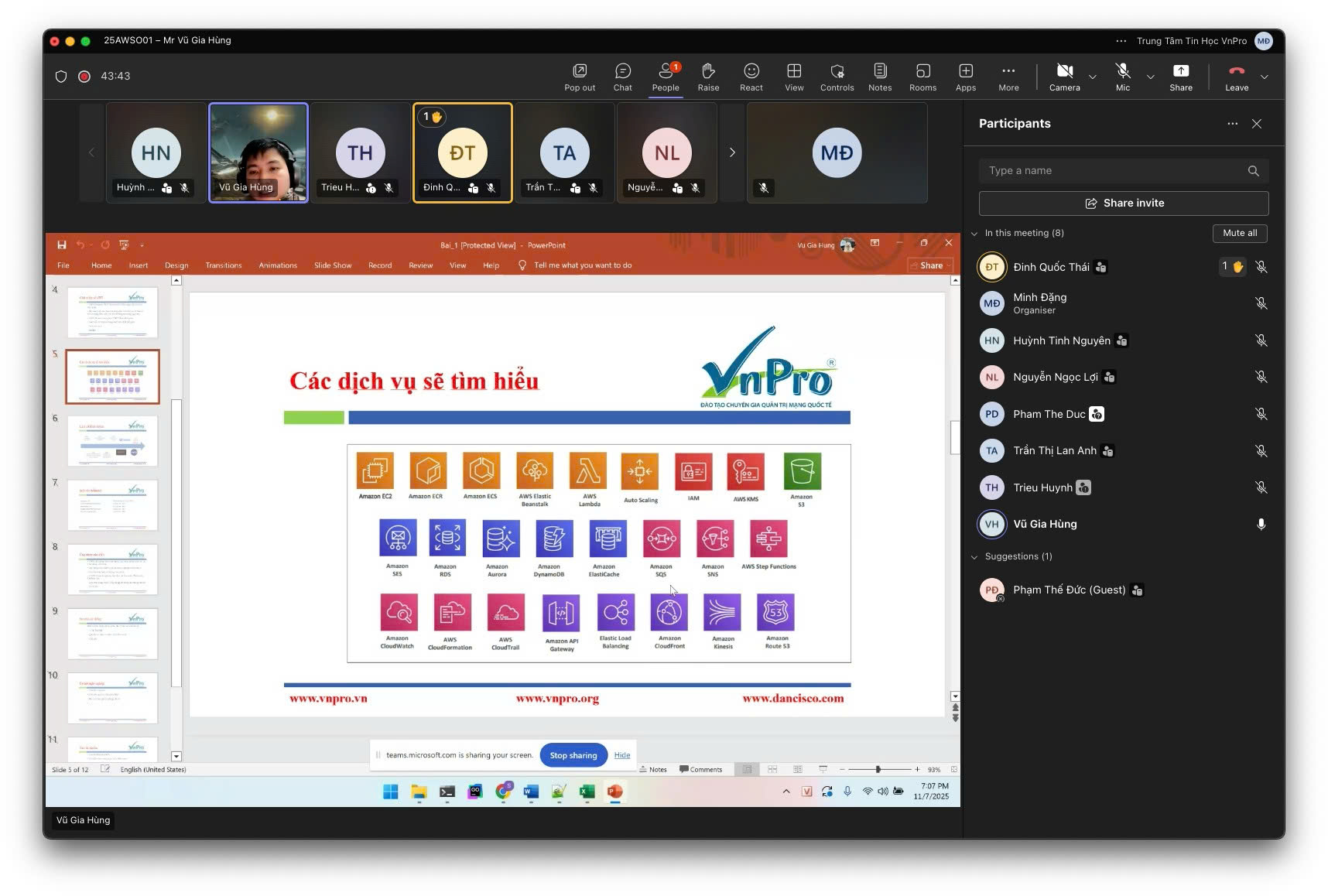Toggle mic for Pham The Duc

click(x=1261, y=414)
